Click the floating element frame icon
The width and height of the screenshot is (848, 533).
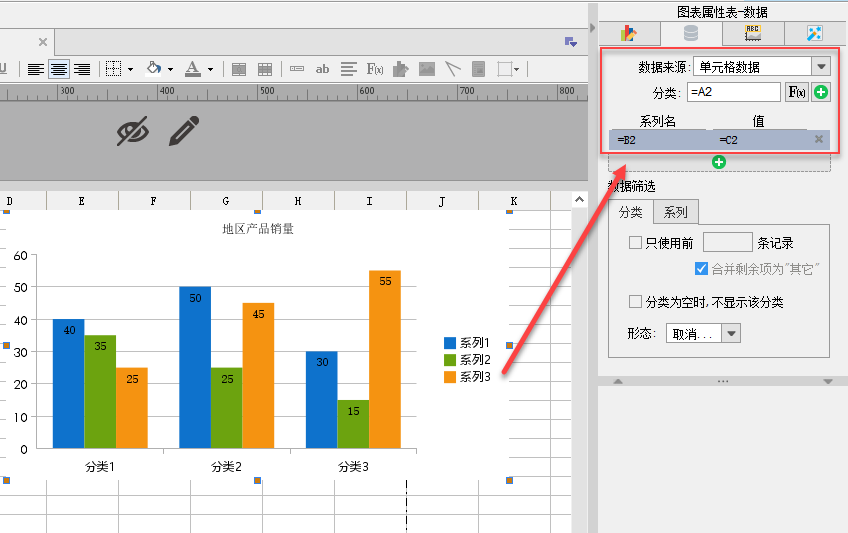click(x=505, y=69)
